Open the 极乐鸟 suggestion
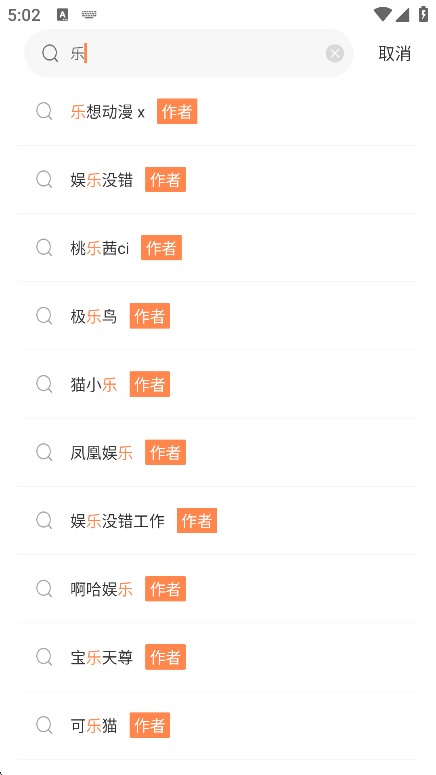Image resolution: width=436 pixels, height=775 pixels. point(218,316)
